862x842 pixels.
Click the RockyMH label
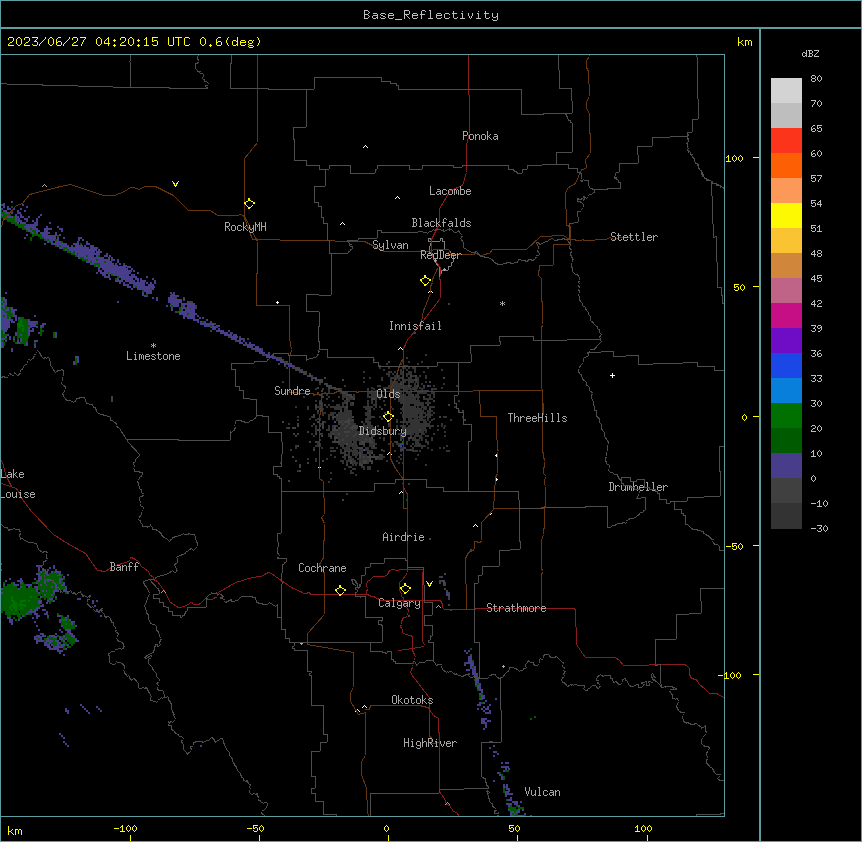(x=245, y=227)
